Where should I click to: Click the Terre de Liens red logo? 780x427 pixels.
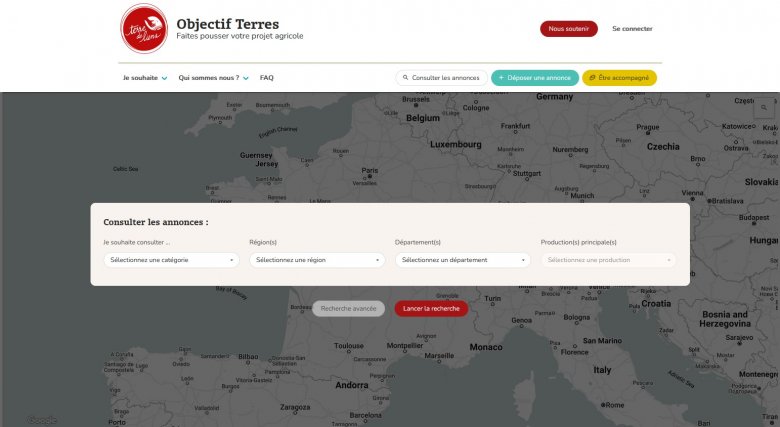(x=144, y=28)
